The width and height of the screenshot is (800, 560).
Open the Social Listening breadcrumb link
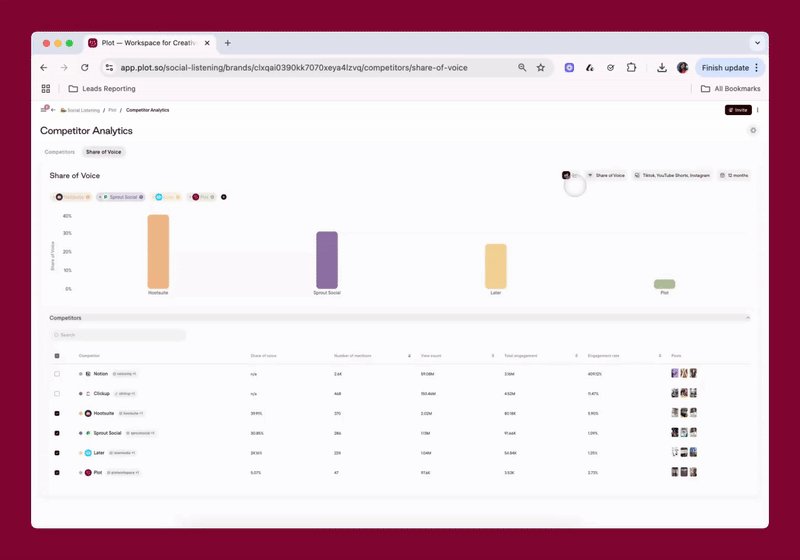click(80, 110)
